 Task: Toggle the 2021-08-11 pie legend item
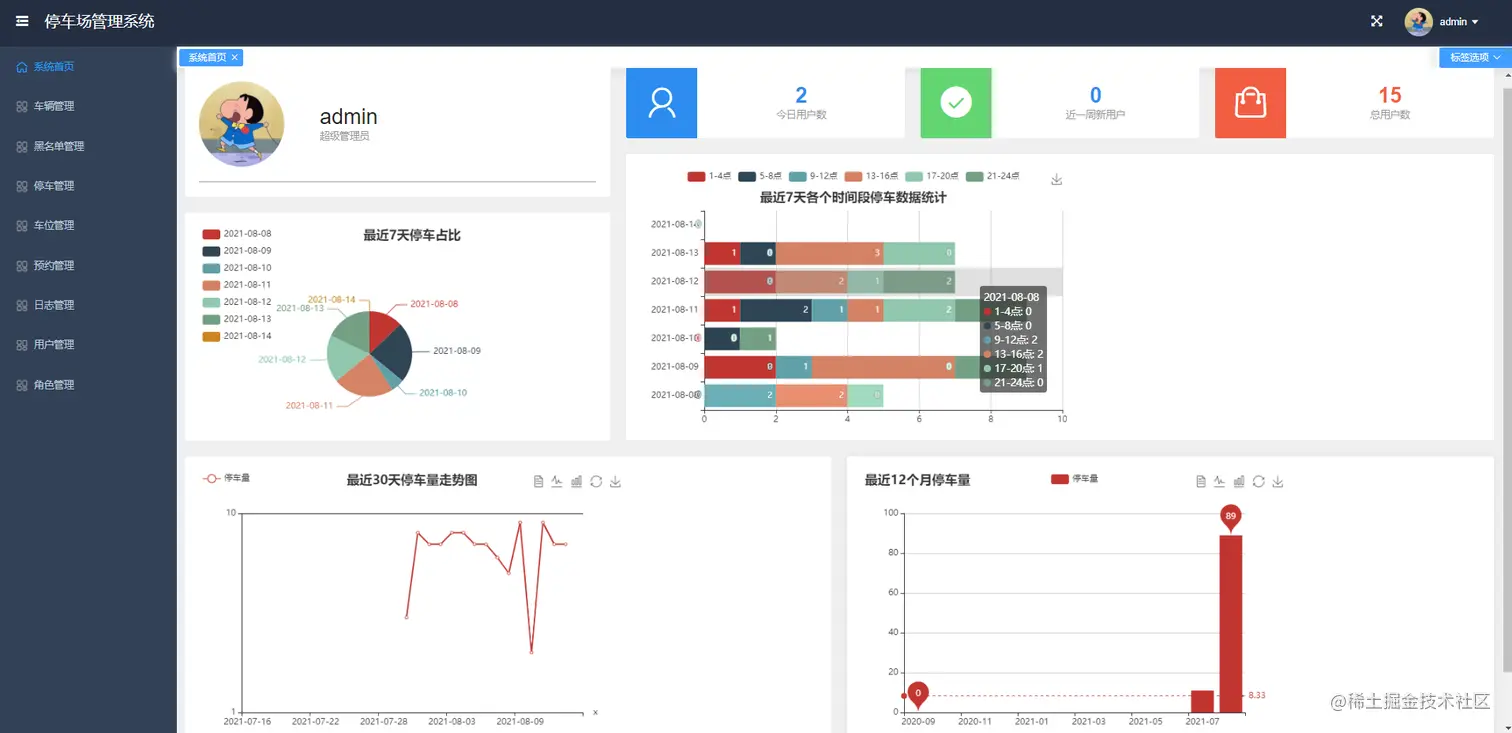click(x=237, y=285)
